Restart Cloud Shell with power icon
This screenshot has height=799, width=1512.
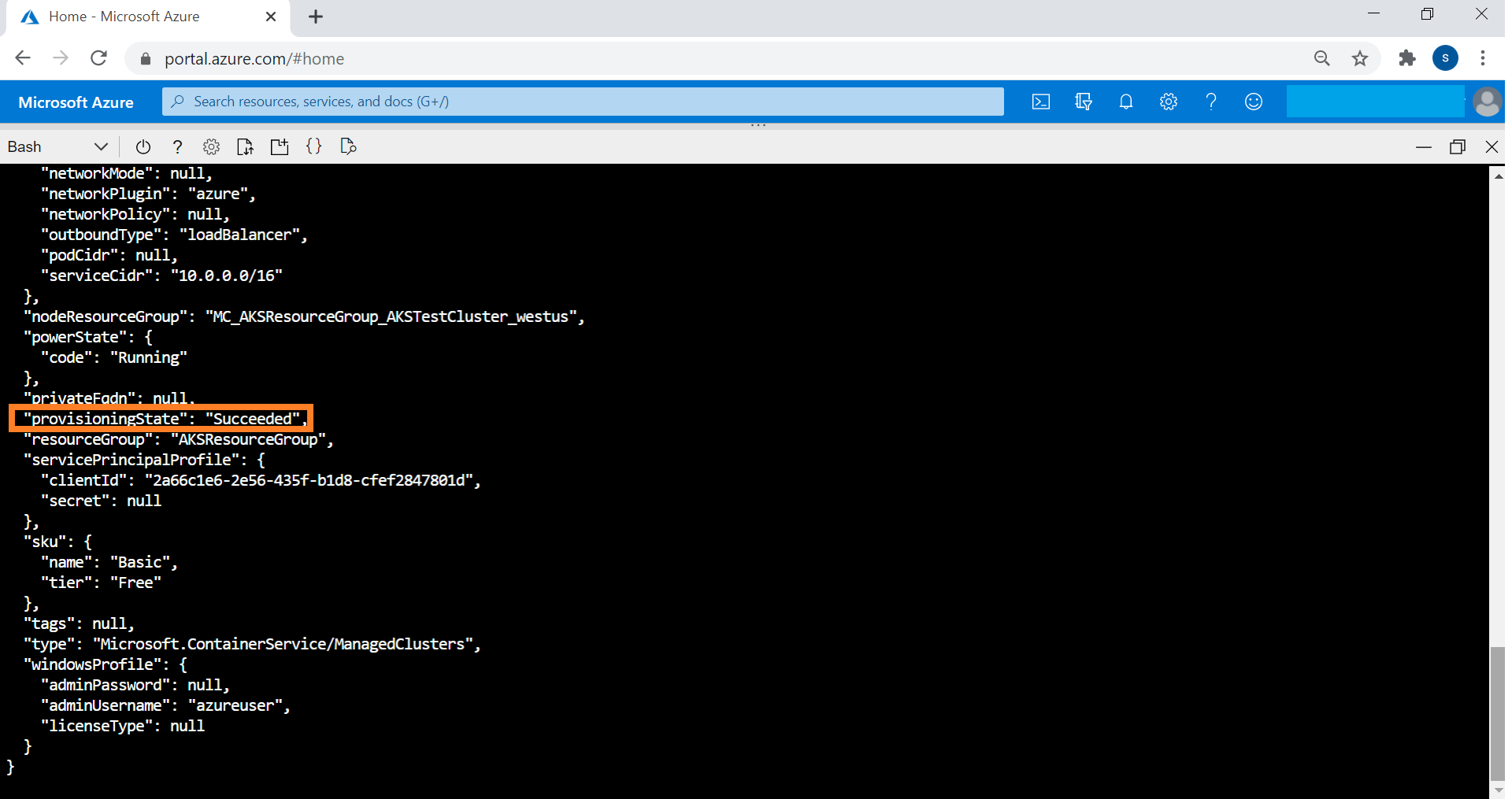pyautogui.click(x=143, y=146)
